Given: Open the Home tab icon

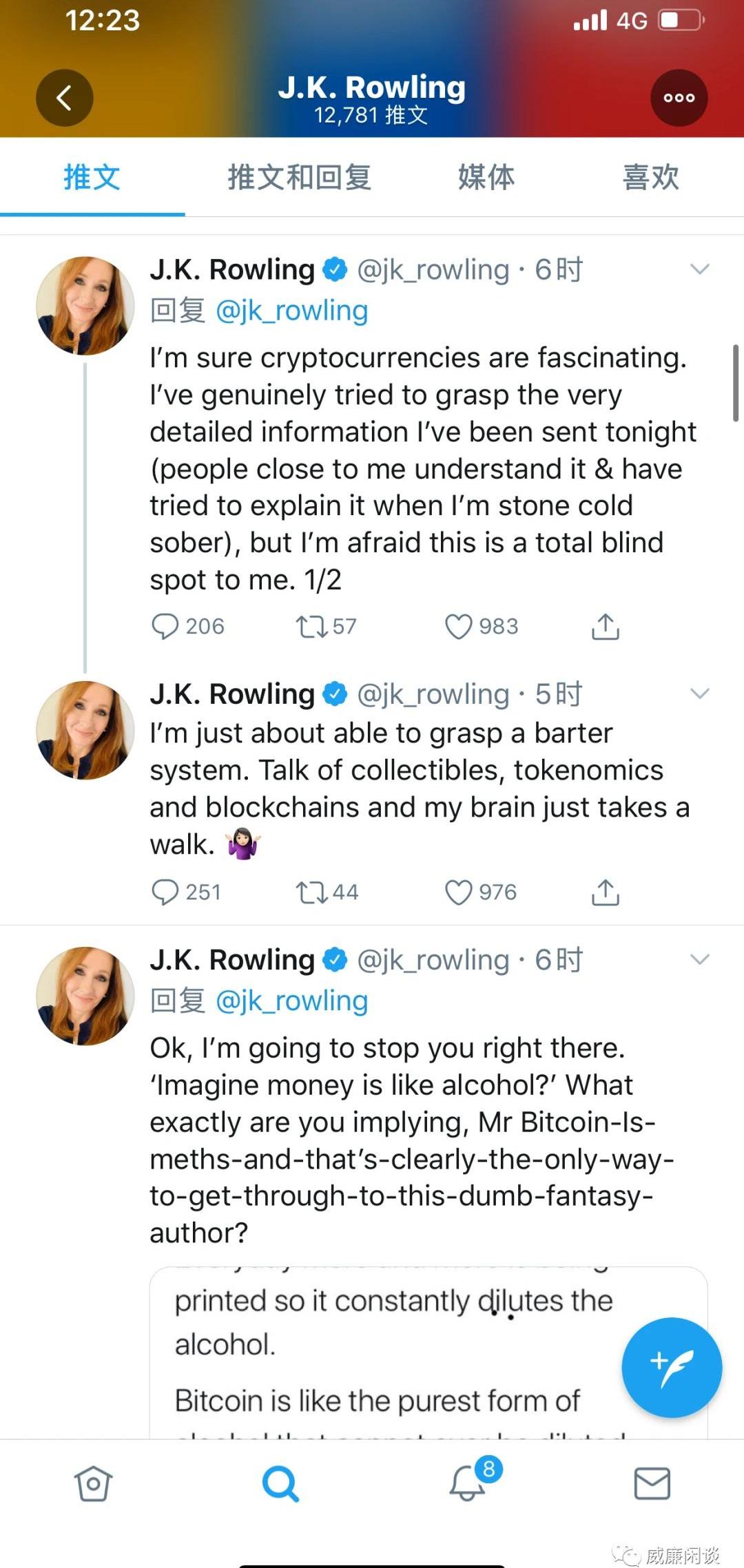Looking at the screenshot, I should 93,1483.
